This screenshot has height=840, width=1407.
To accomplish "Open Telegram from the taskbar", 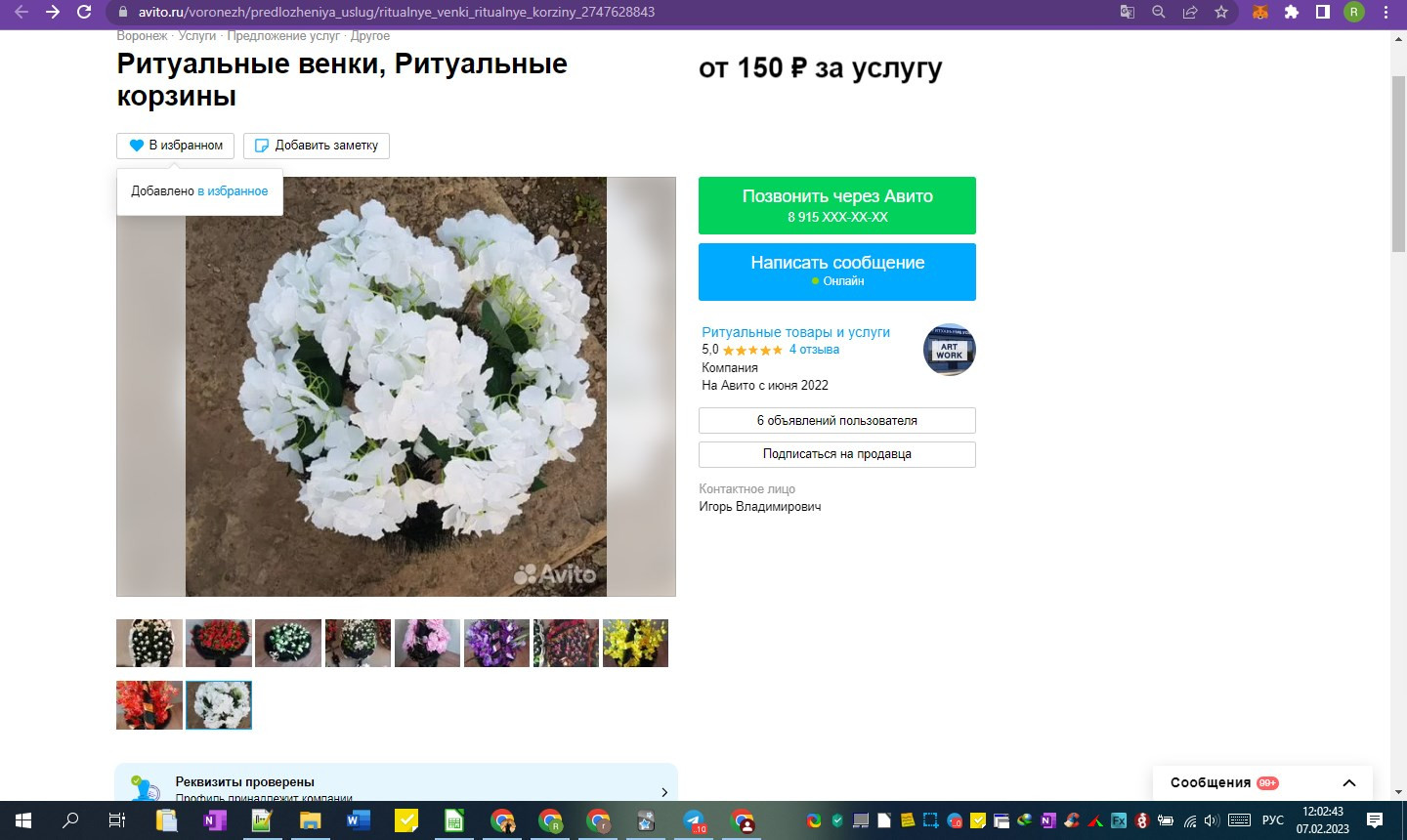I will point(694,820).
